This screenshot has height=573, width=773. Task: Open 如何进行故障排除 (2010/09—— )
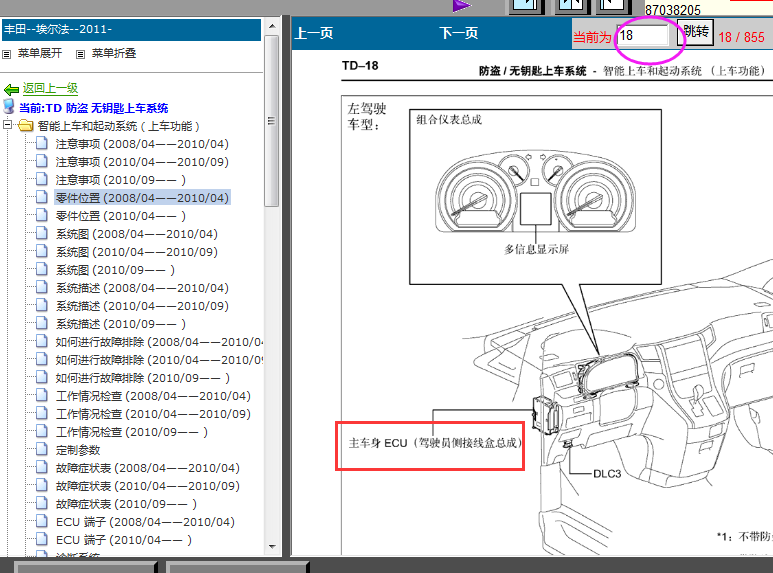[x=142, y=378]
